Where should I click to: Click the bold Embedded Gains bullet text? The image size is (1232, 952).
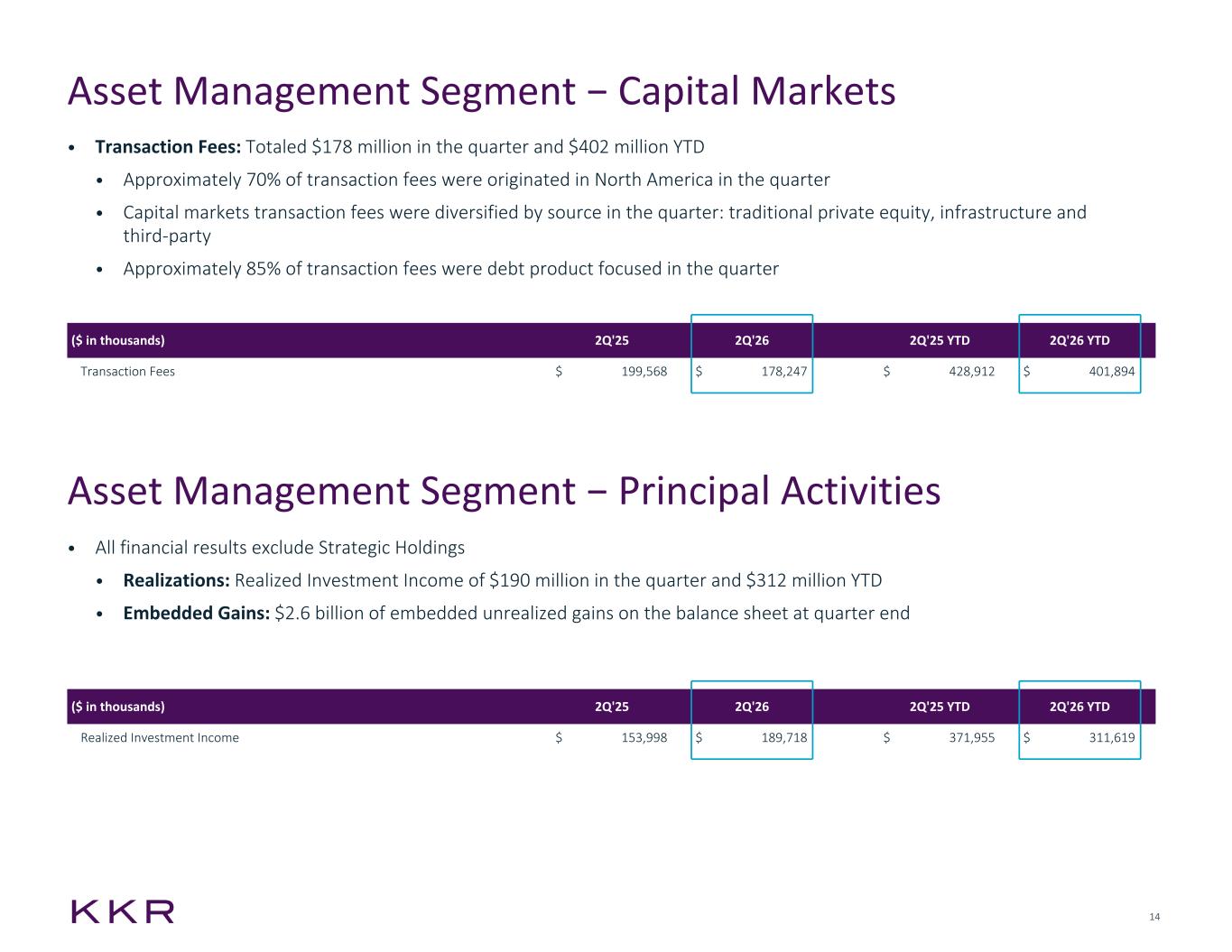tap(197, 614)
